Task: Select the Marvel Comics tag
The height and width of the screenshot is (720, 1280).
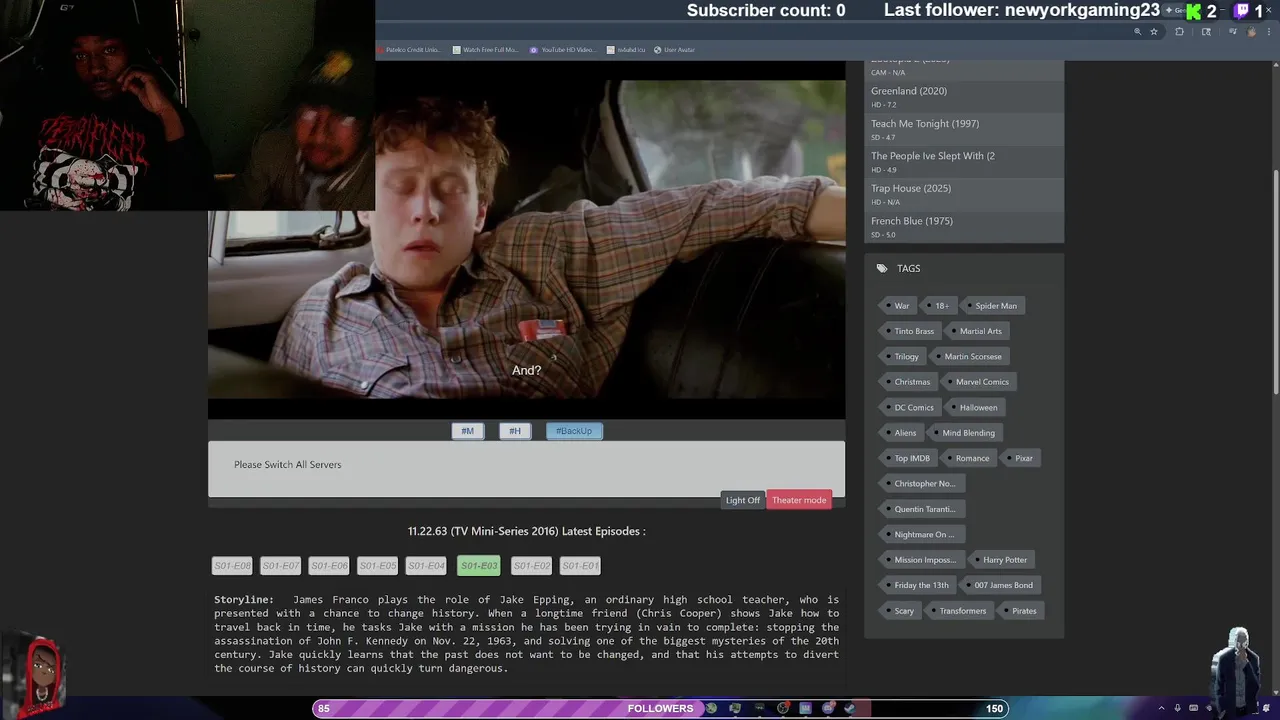Action: pos(981,382)
